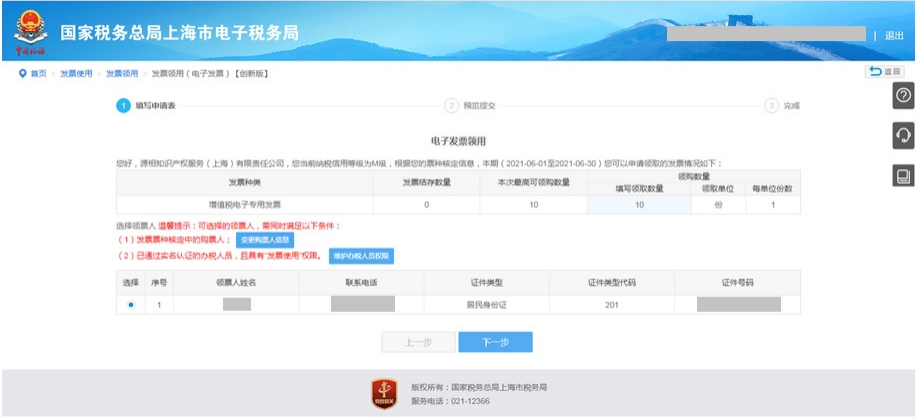The width and height of the screenshot is (917, 419).
Task: Click the help question mark sidebar icon
Action: tap(903, 95)
